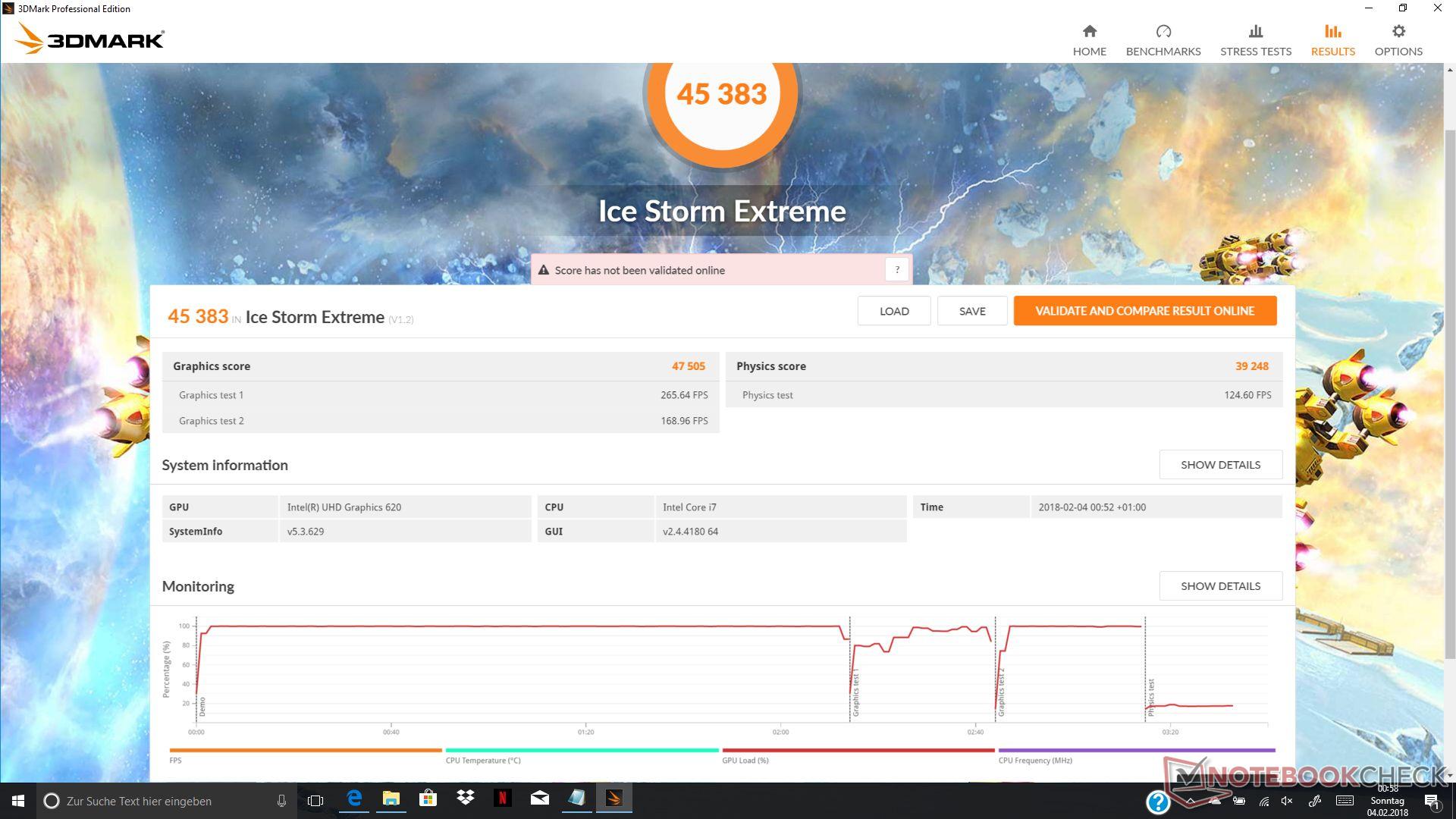Image resolution: width=1456 pixels, height=819 pixels.
Task: Open File Explorer from the taskbar
Action: click(x=391, y=799)
